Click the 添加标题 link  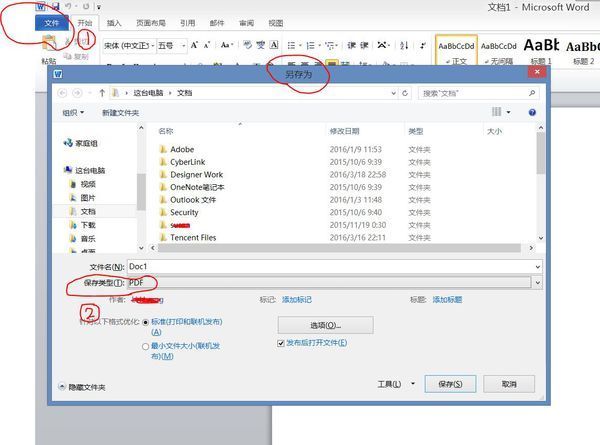pyautogui.click(x=447, y=300)
